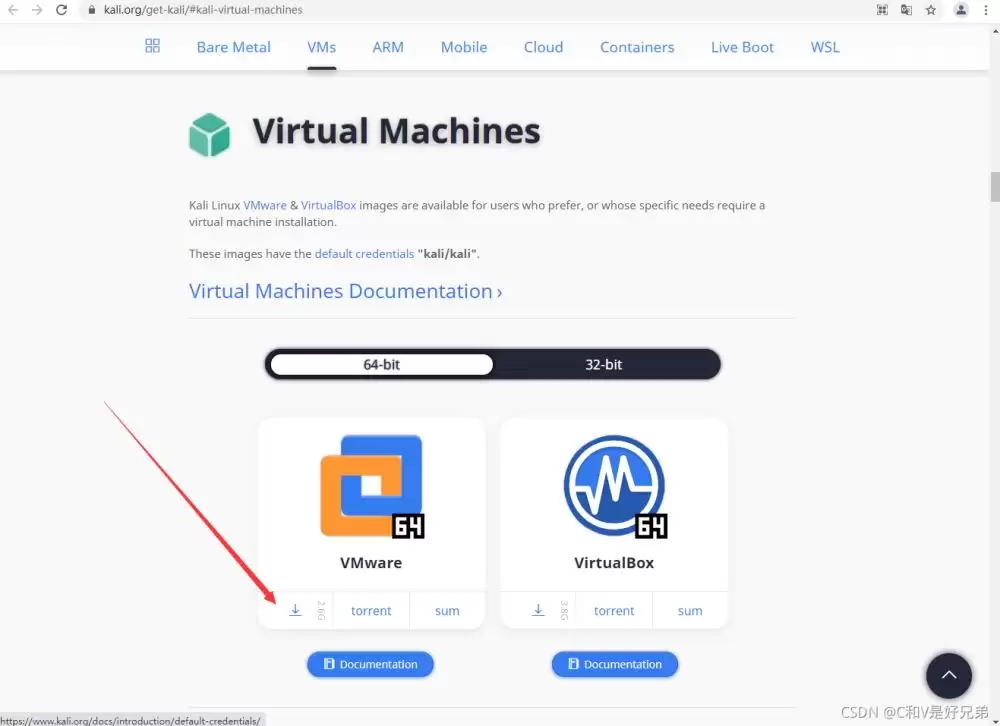Click the download arrow under the VMware card
Viewport: 1000px width, 726px height.
pos(295,610)
